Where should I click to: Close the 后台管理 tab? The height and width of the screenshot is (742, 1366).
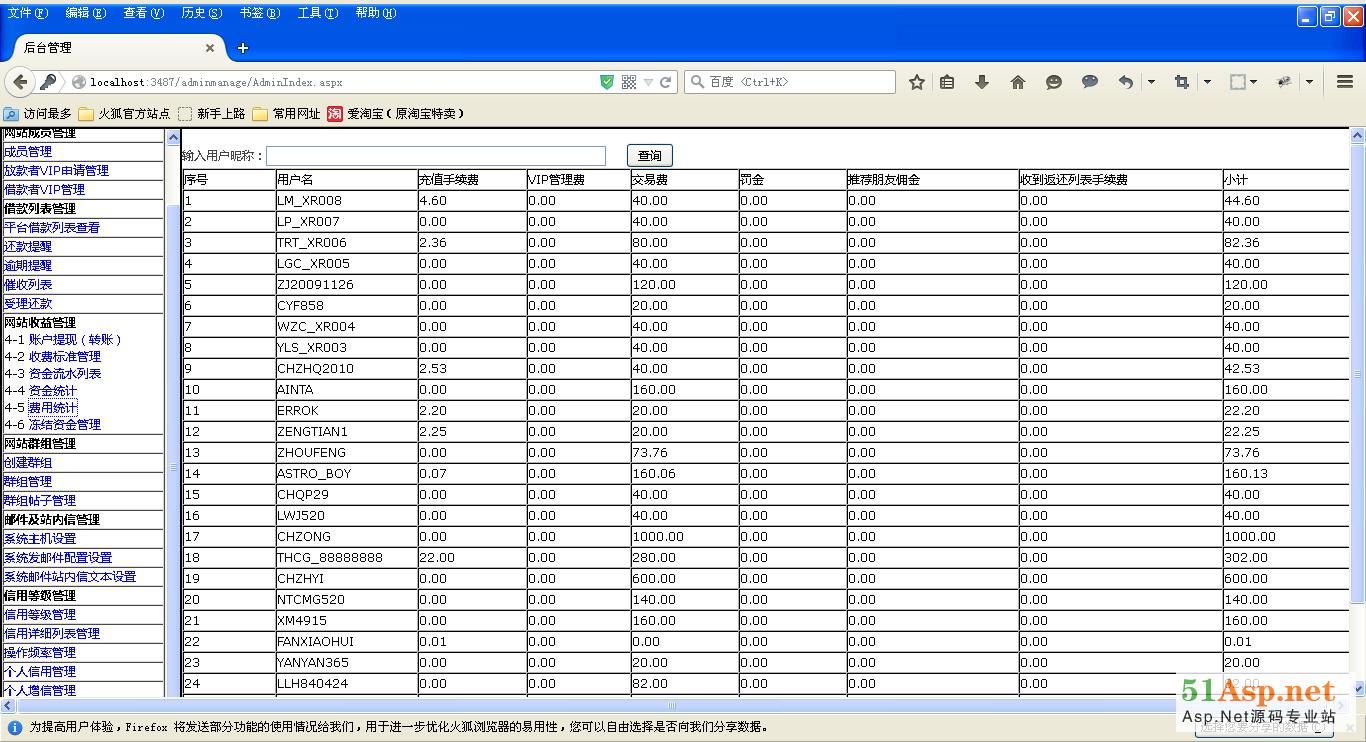[x=210, y=47]
